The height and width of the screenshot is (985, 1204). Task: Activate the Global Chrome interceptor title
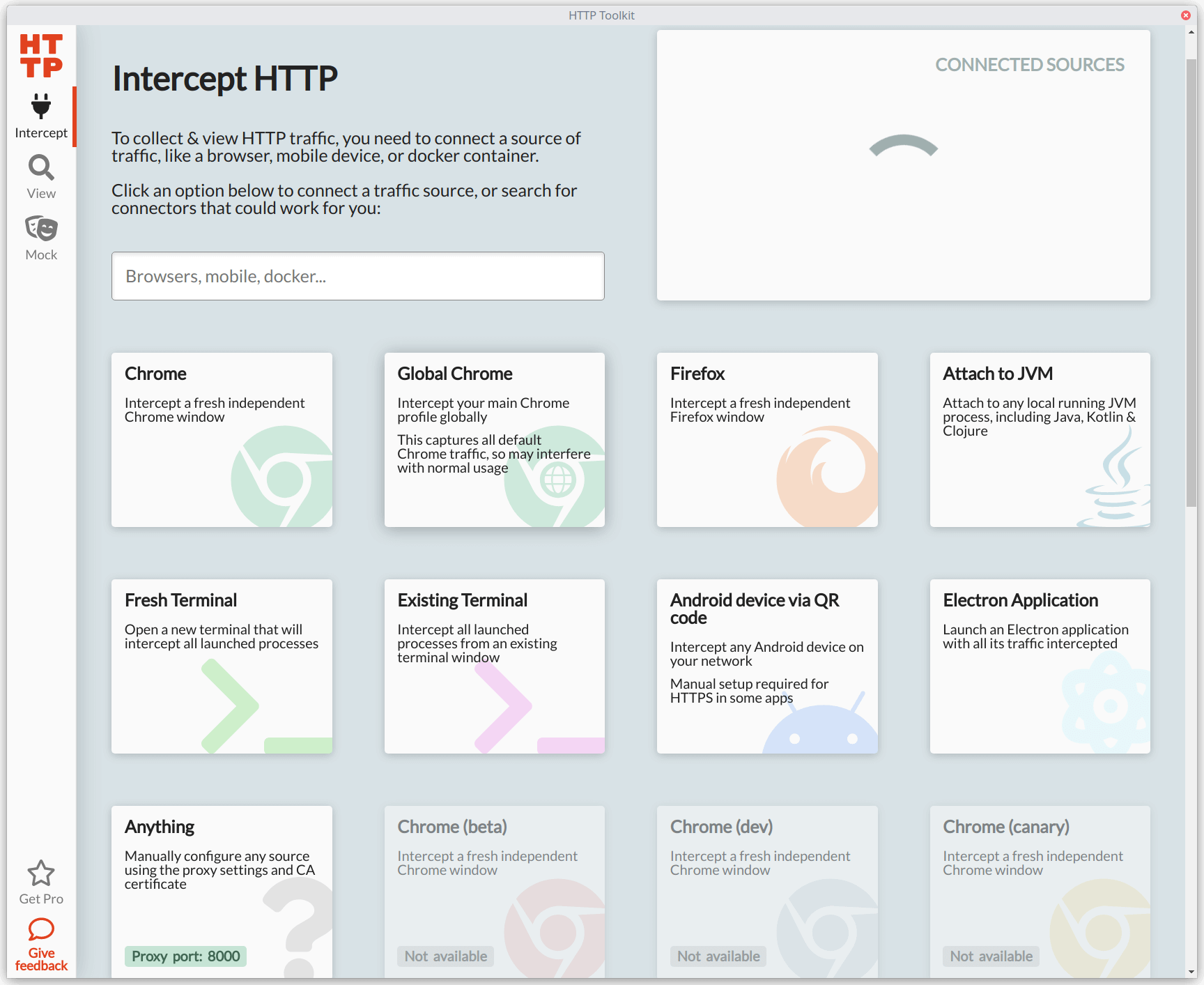point(455,374)
